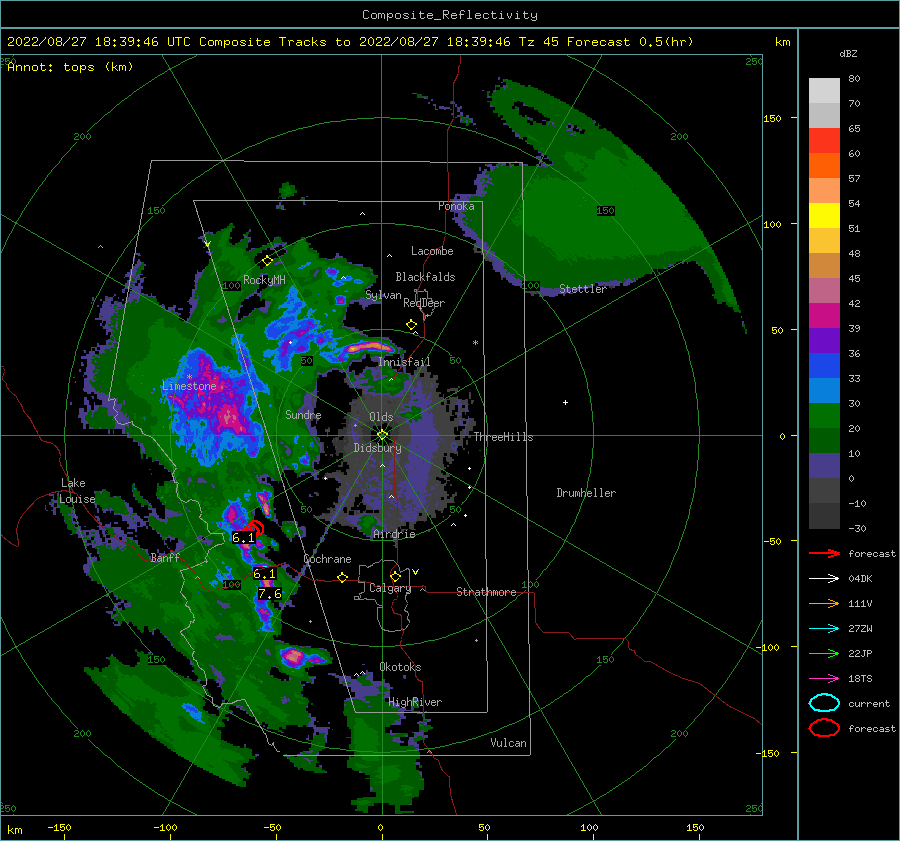The image size is (900, 841).
Task: Select the white 04DK arrow legend entry
Action: coord(824,578)
